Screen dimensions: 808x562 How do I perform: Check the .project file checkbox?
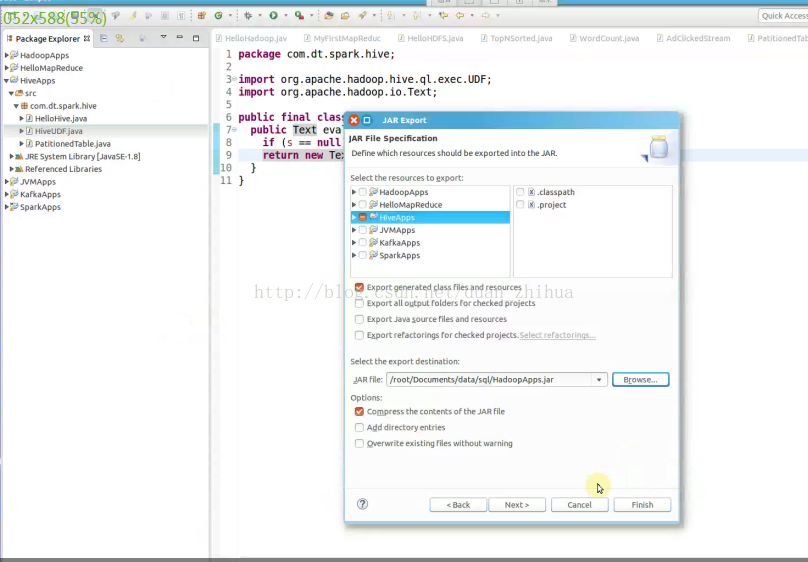pos(520,205)
